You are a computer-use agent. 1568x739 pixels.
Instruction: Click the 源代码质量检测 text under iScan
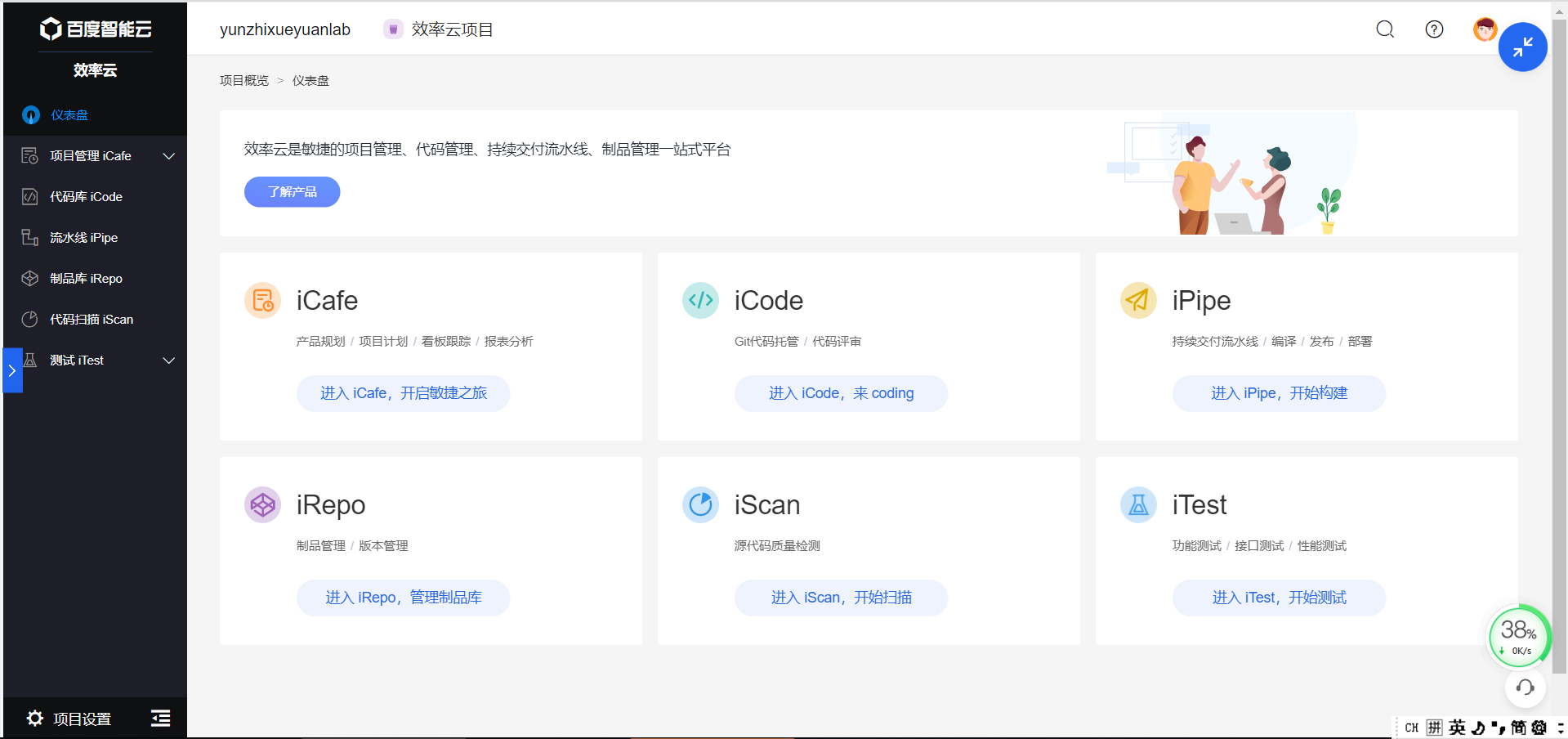pos(777,546)
